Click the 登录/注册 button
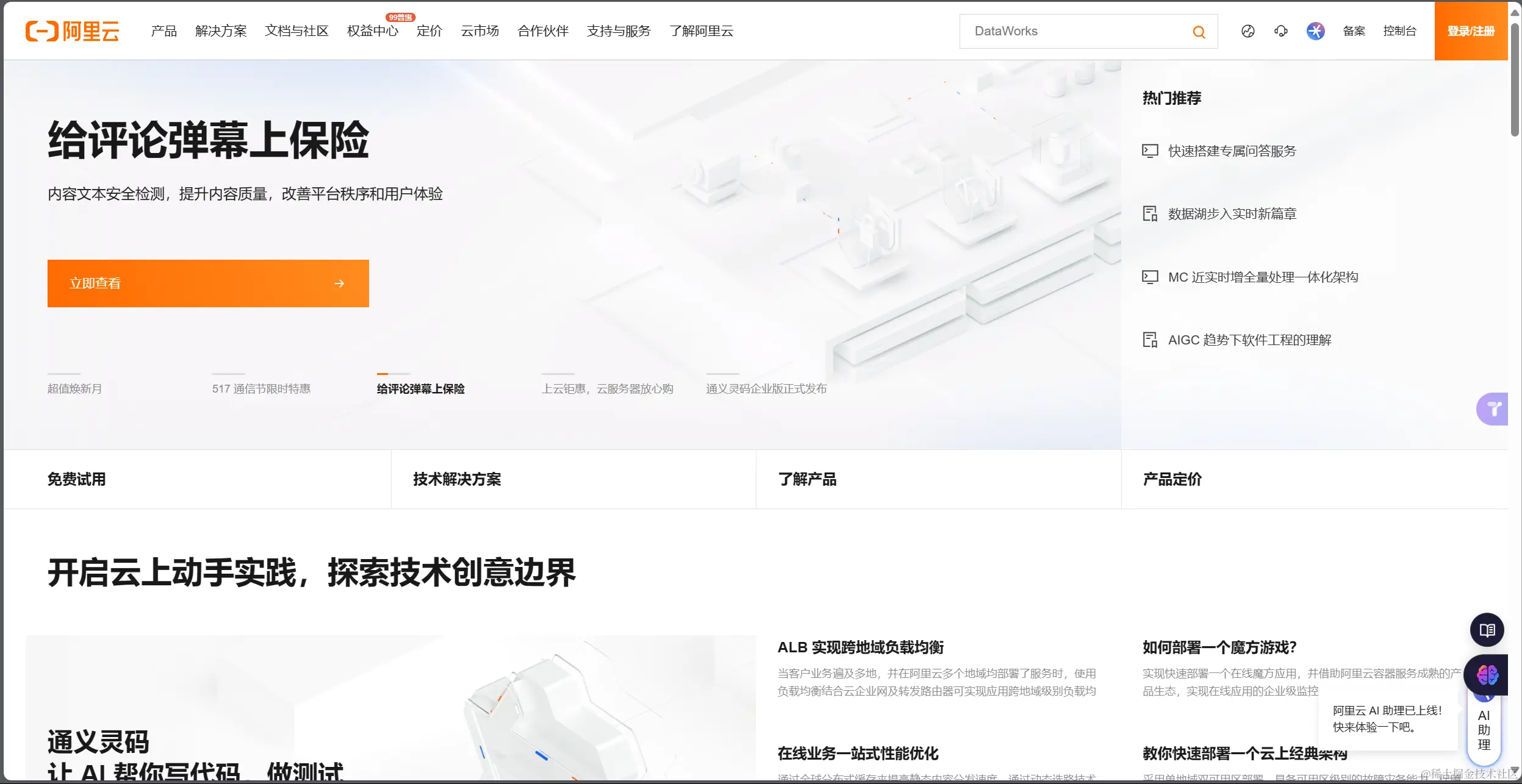 (x=1471, y=31)
